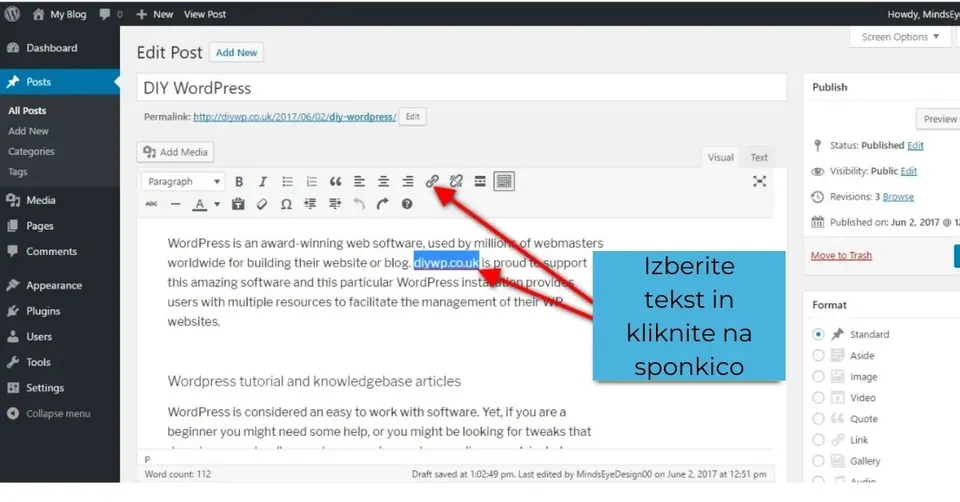This screenshot has width=960, height=502.
Task: Select the Link post format
Action: (x=818, y=440)
